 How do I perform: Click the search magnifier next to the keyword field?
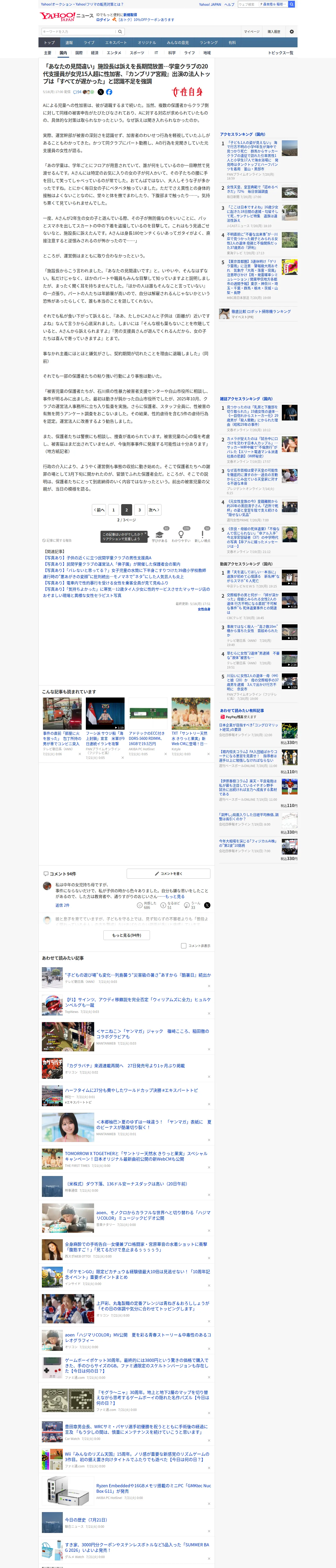click(x=120, y=32)
